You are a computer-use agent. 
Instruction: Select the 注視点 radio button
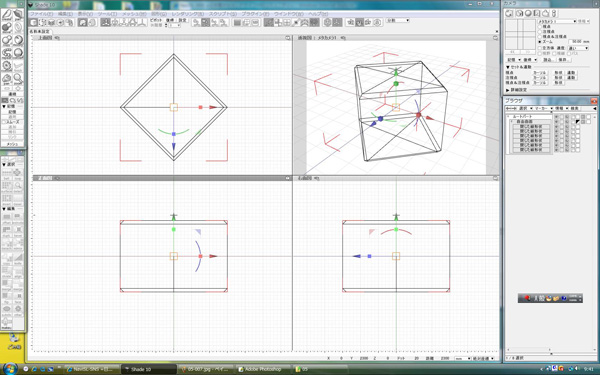click(x=540, y=31)
